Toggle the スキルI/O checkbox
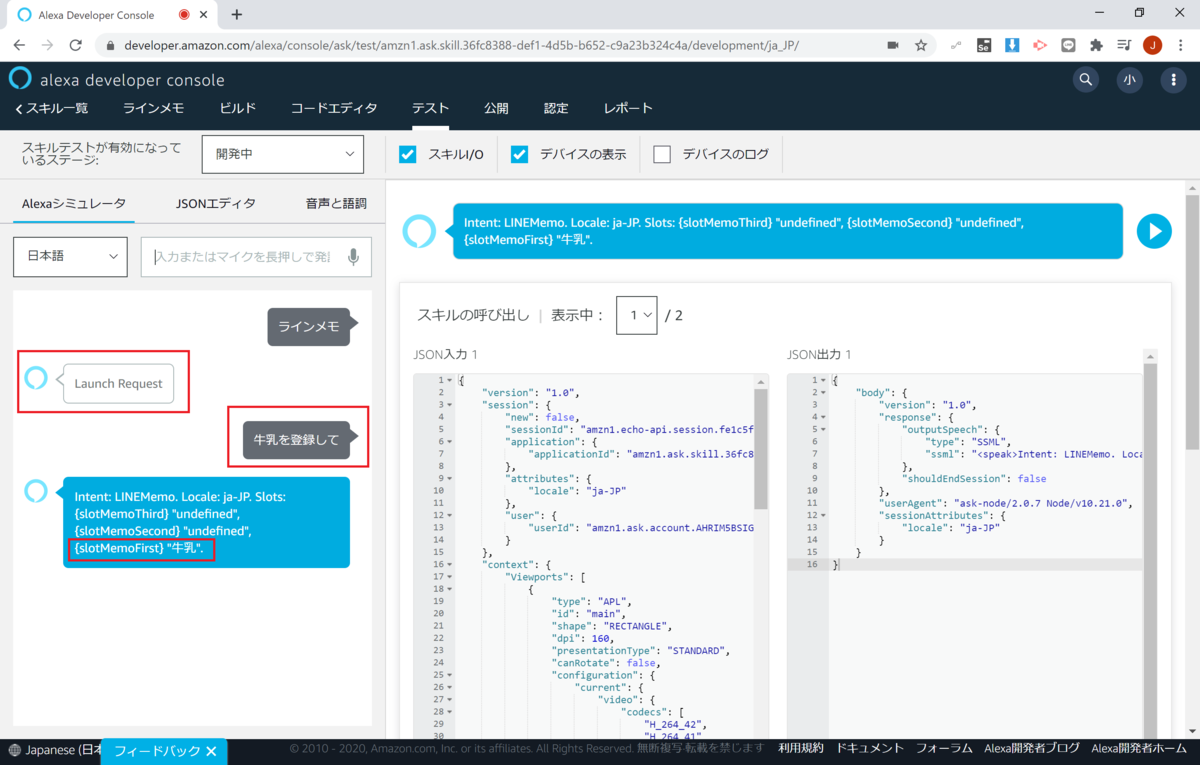 coord(408,154)
